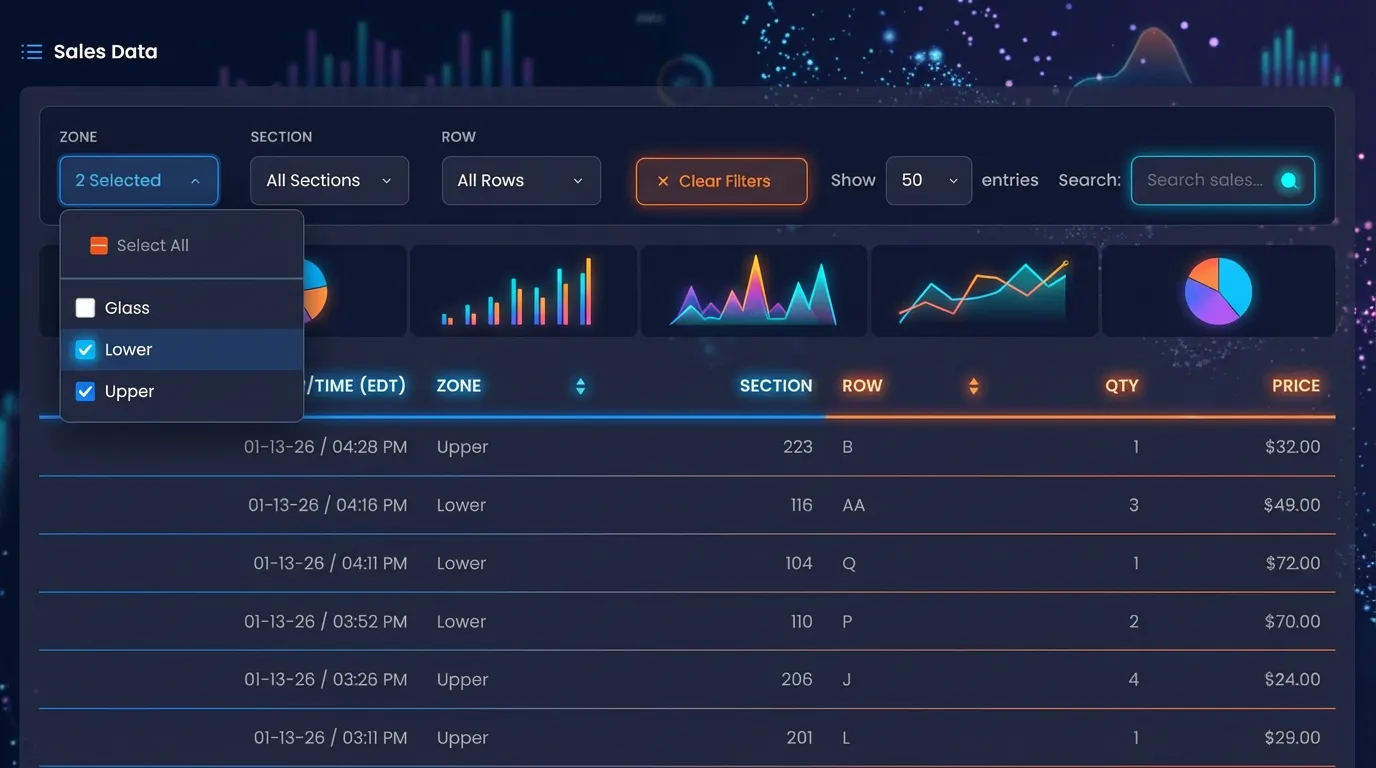The image size is (1376, 768).
Task: Change entries count via the 50 dropdown
Action: coord(928,180)
